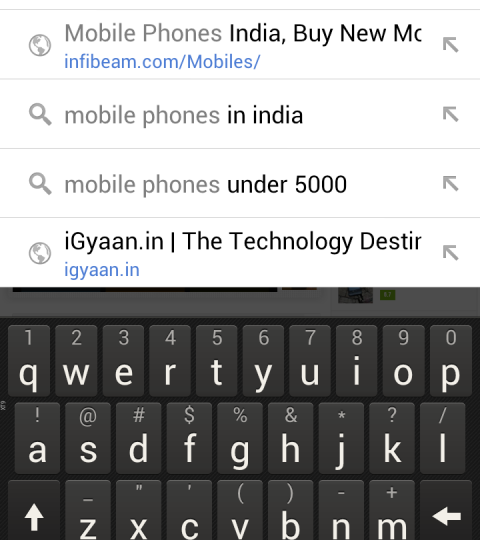Tap magnifier icon for 'under 5000' search
Screen dimensions: 480x540
40,184
